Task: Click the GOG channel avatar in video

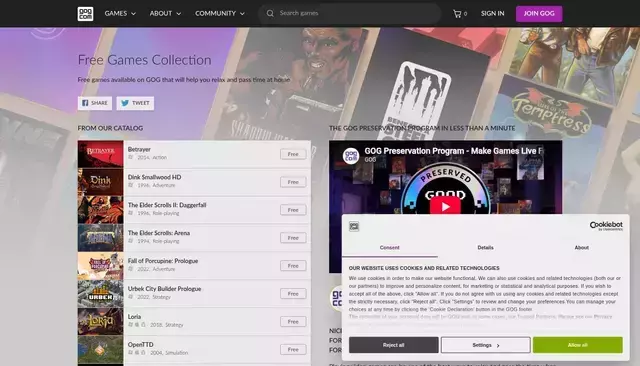Action: pyautogui.click(x=351, y=155)
